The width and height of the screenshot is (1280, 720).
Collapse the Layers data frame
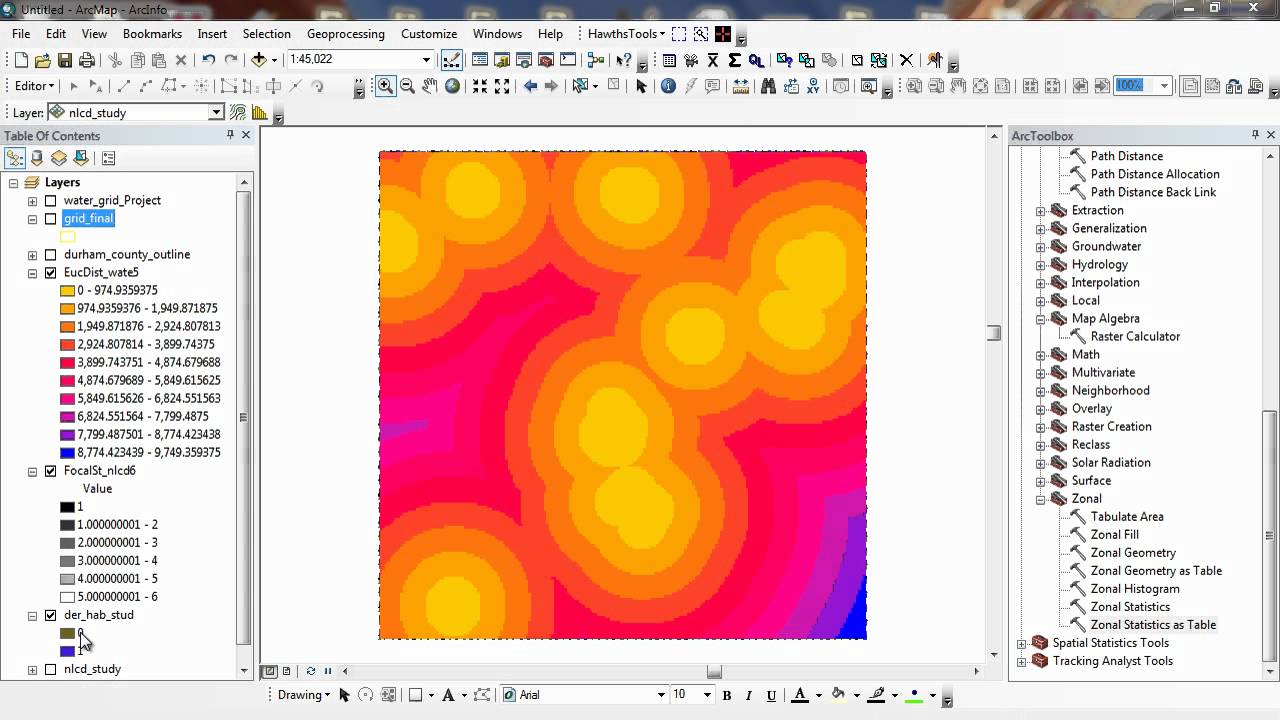click(14, 183)
